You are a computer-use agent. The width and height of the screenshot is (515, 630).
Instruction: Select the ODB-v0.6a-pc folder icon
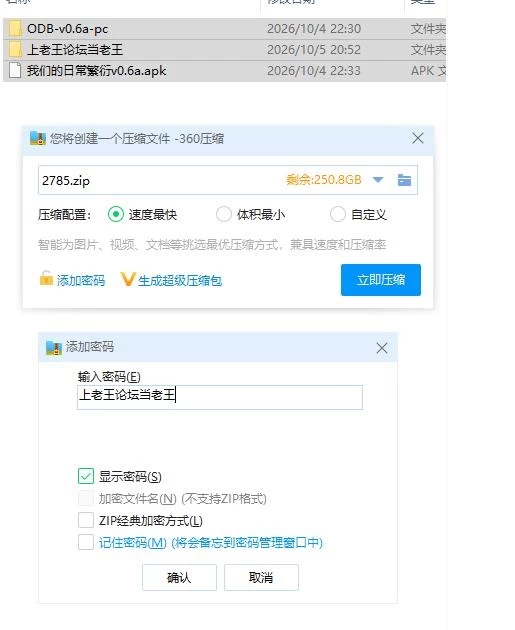(15, 29)
